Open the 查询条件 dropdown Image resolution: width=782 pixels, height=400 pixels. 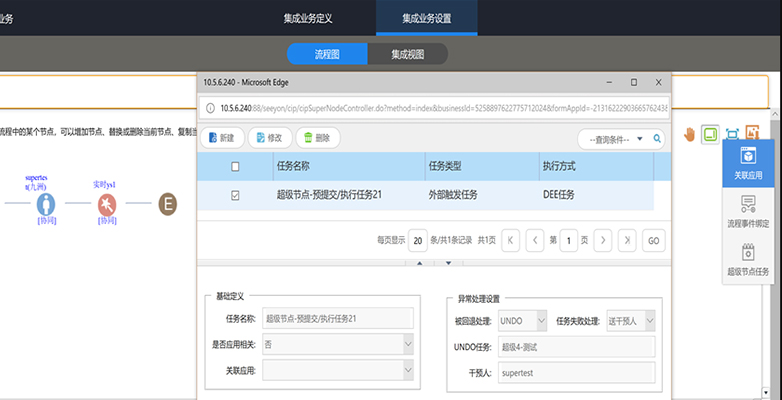(x=615, y=138)
